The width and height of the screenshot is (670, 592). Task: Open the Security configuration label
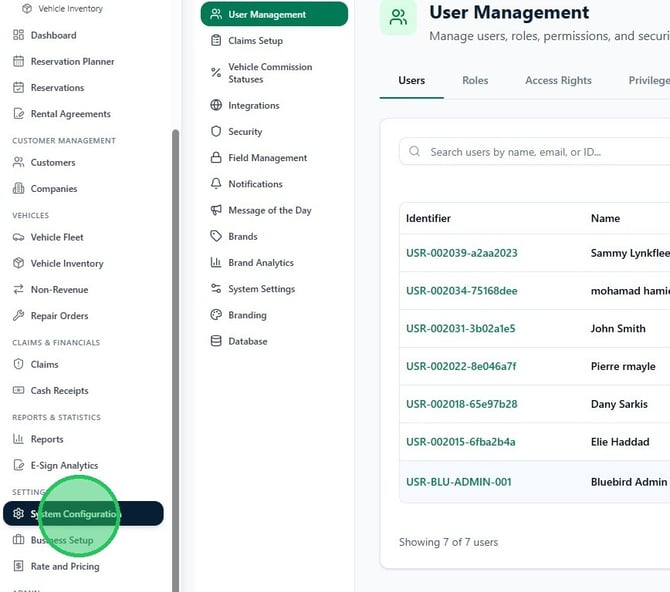[x=245, y=132]
